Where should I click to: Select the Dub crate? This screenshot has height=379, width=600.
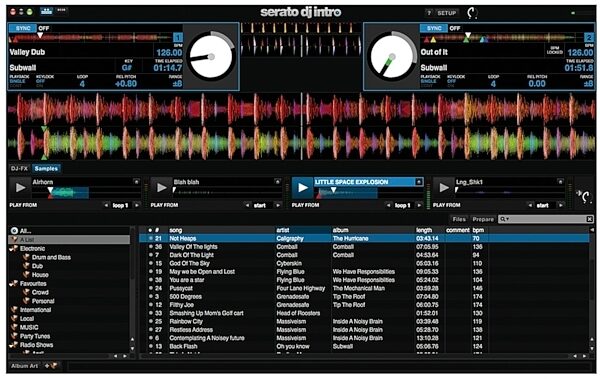coord(37,266)
